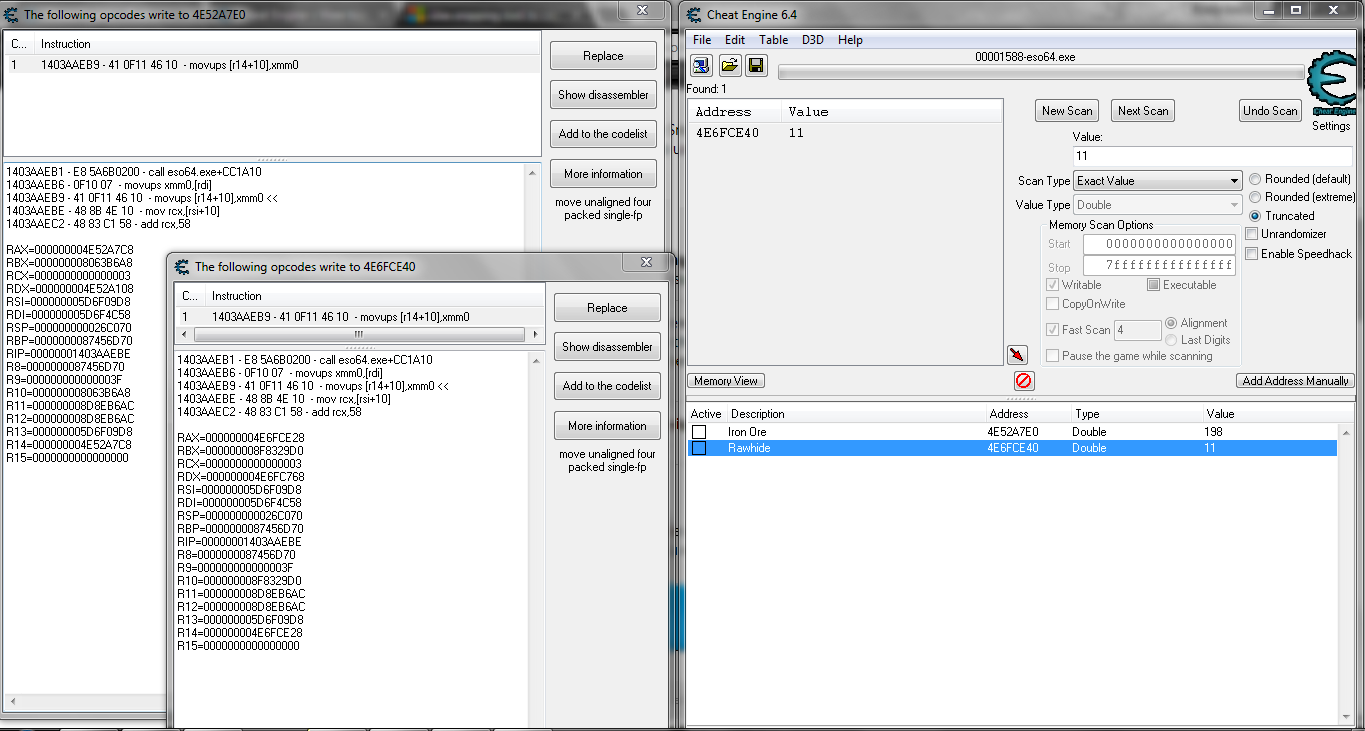Click the Fast Scan alignment value field

pos(1137,330)
